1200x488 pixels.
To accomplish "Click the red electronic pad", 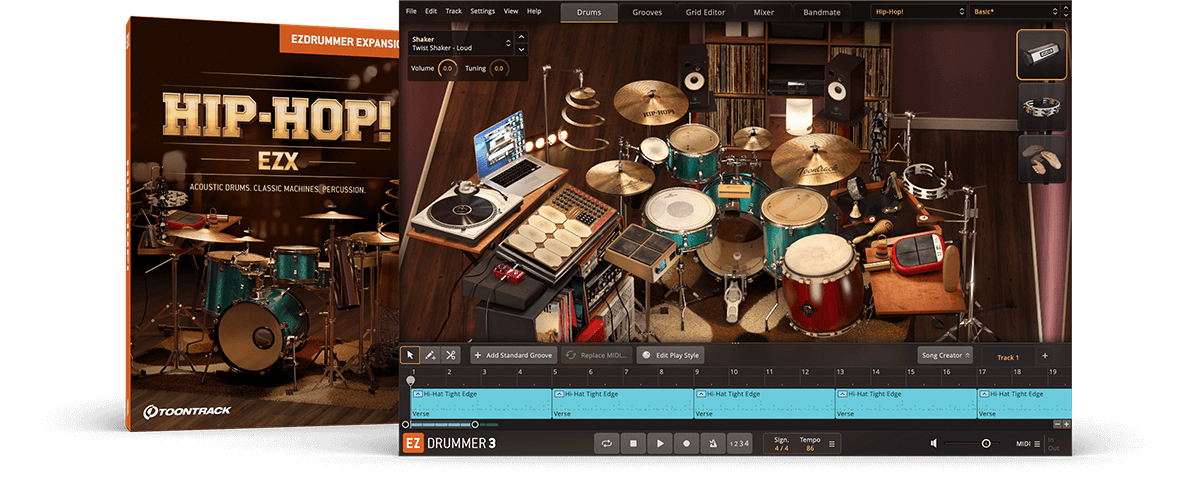I will 915,255.
